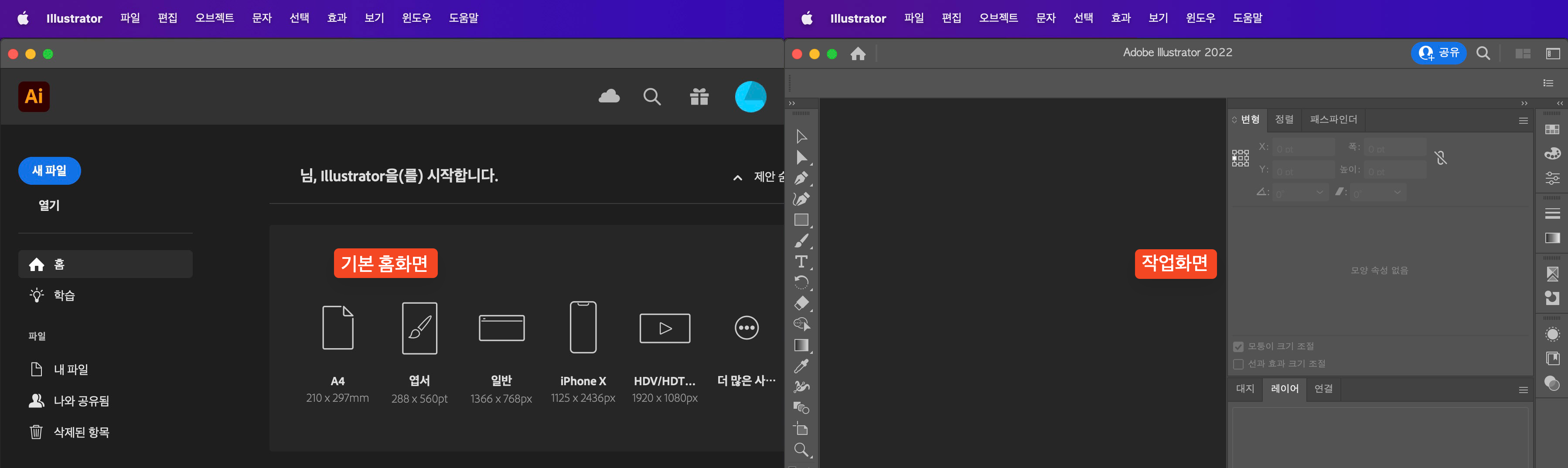Open the rotate angle dropdown
Screen dimensions: 1568x468
point(1319,193)
